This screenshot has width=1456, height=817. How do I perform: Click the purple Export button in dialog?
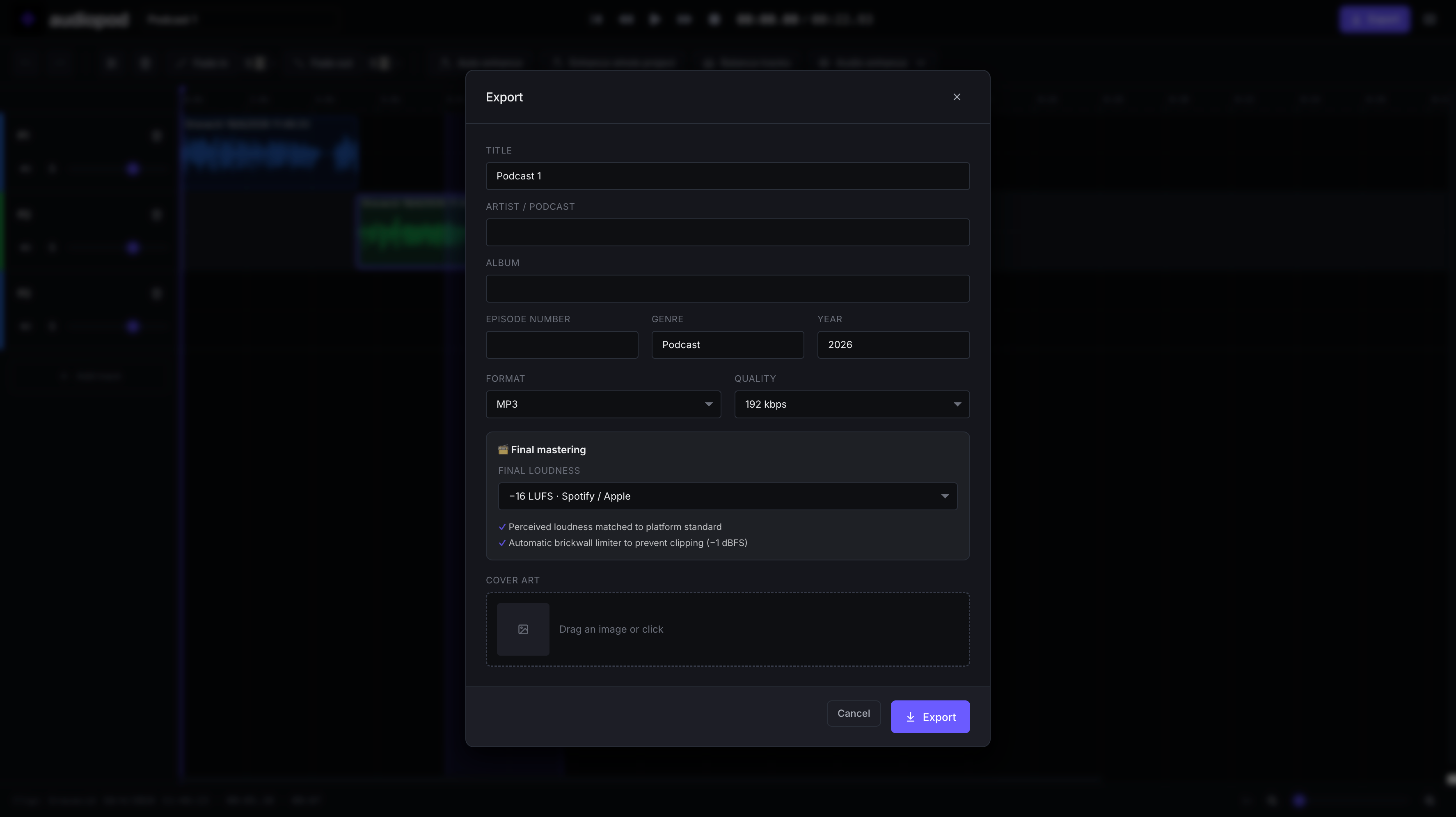(x=930, y=717)
